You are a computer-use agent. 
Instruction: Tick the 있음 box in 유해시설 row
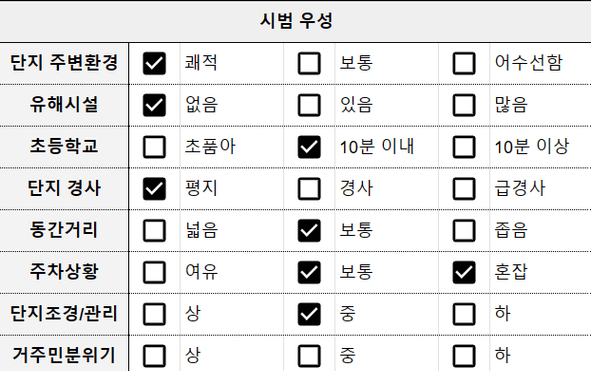coord(309,105)
